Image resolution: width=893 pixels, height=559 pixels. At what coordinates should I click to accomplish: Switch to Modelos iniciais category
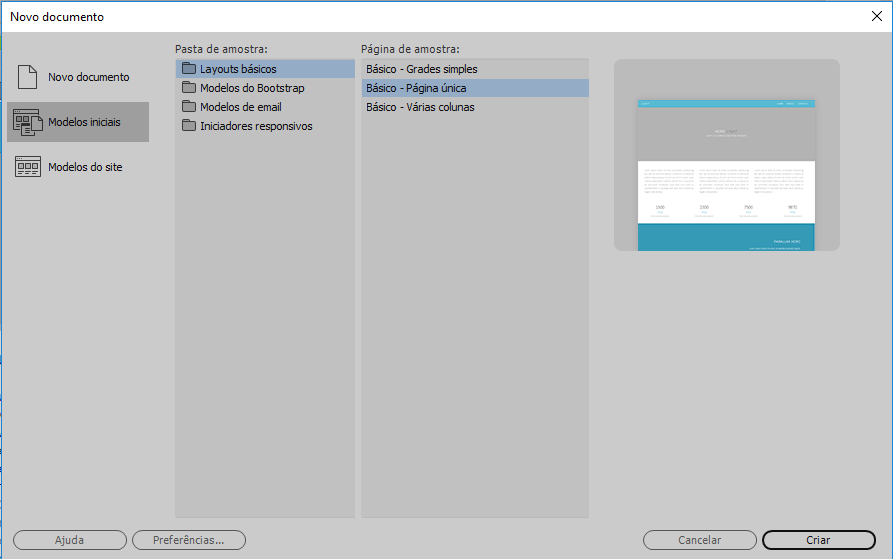point(78,122)
